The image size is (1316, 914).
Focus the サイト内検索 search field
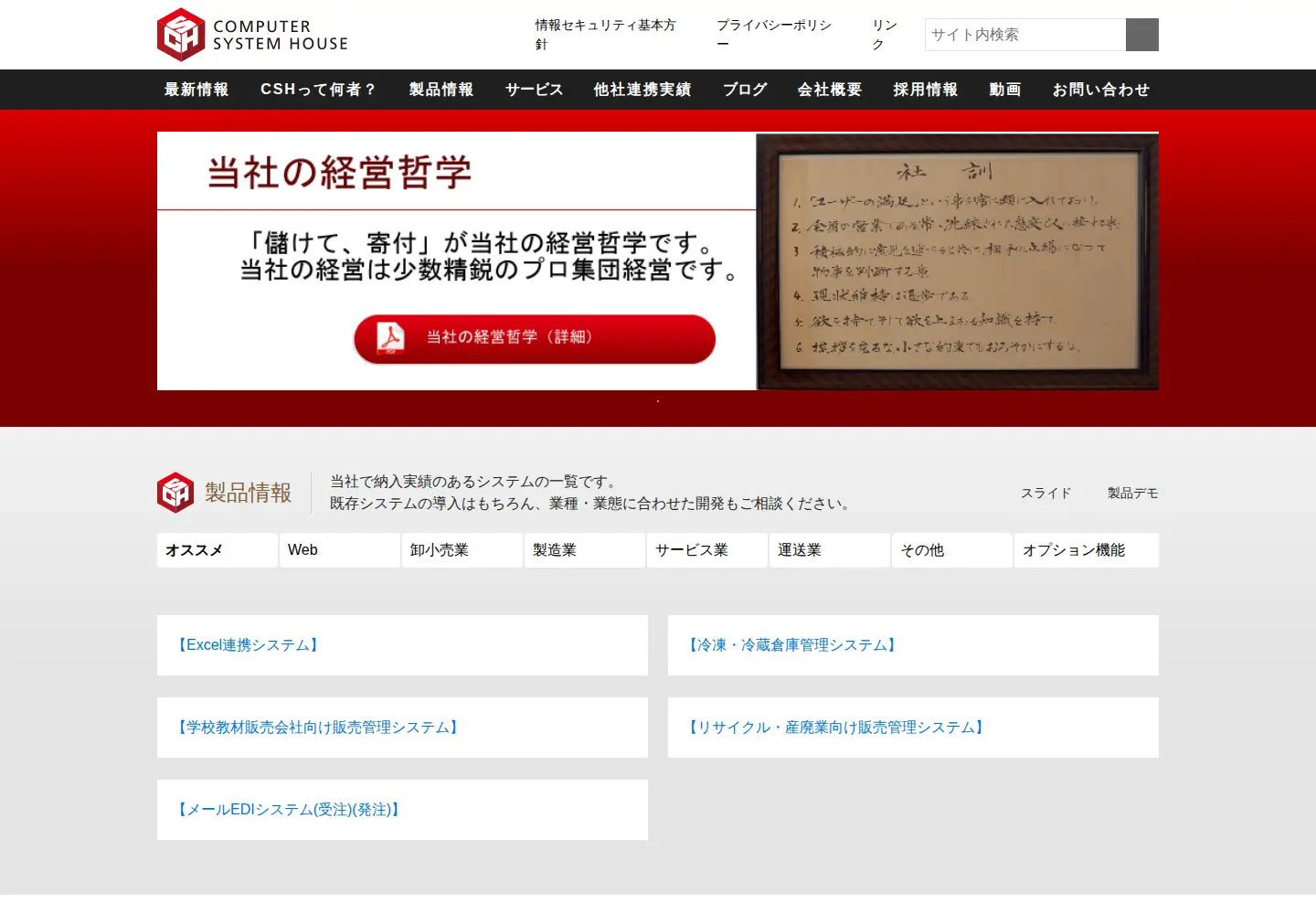coord(1025,35)
